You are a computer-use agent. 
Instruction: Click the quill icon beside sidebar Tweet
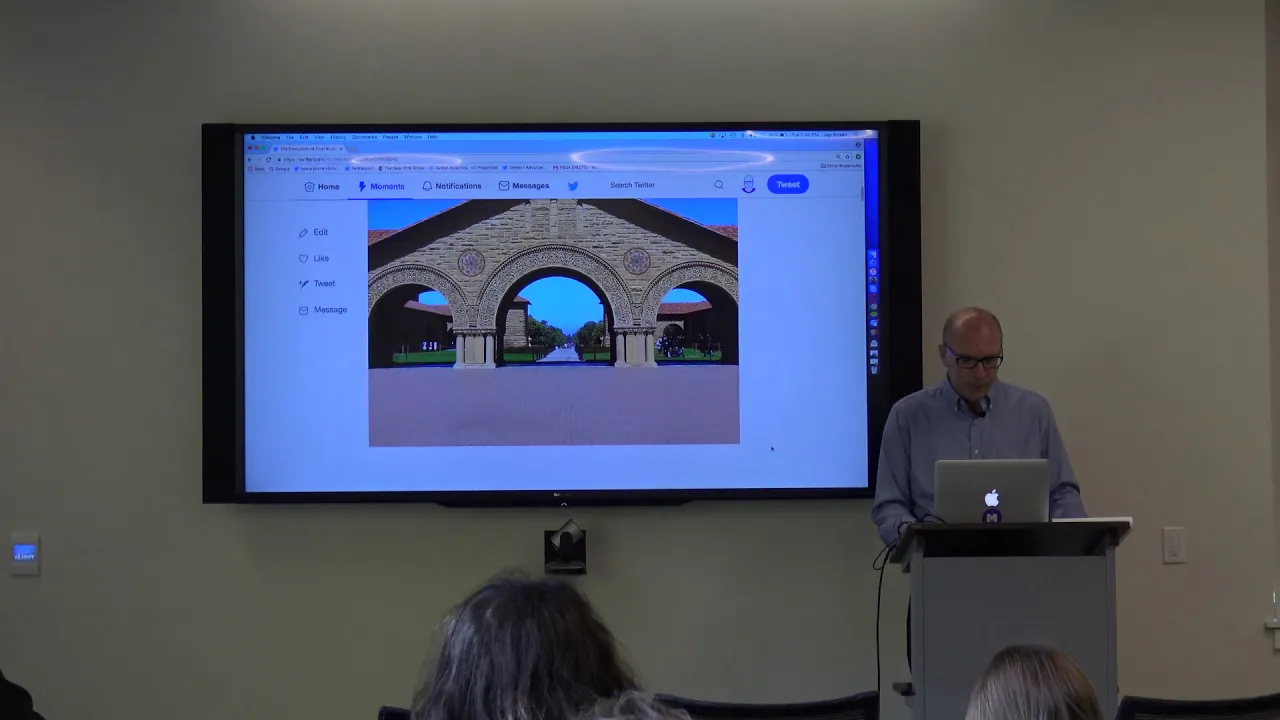(x=303, y=284)
